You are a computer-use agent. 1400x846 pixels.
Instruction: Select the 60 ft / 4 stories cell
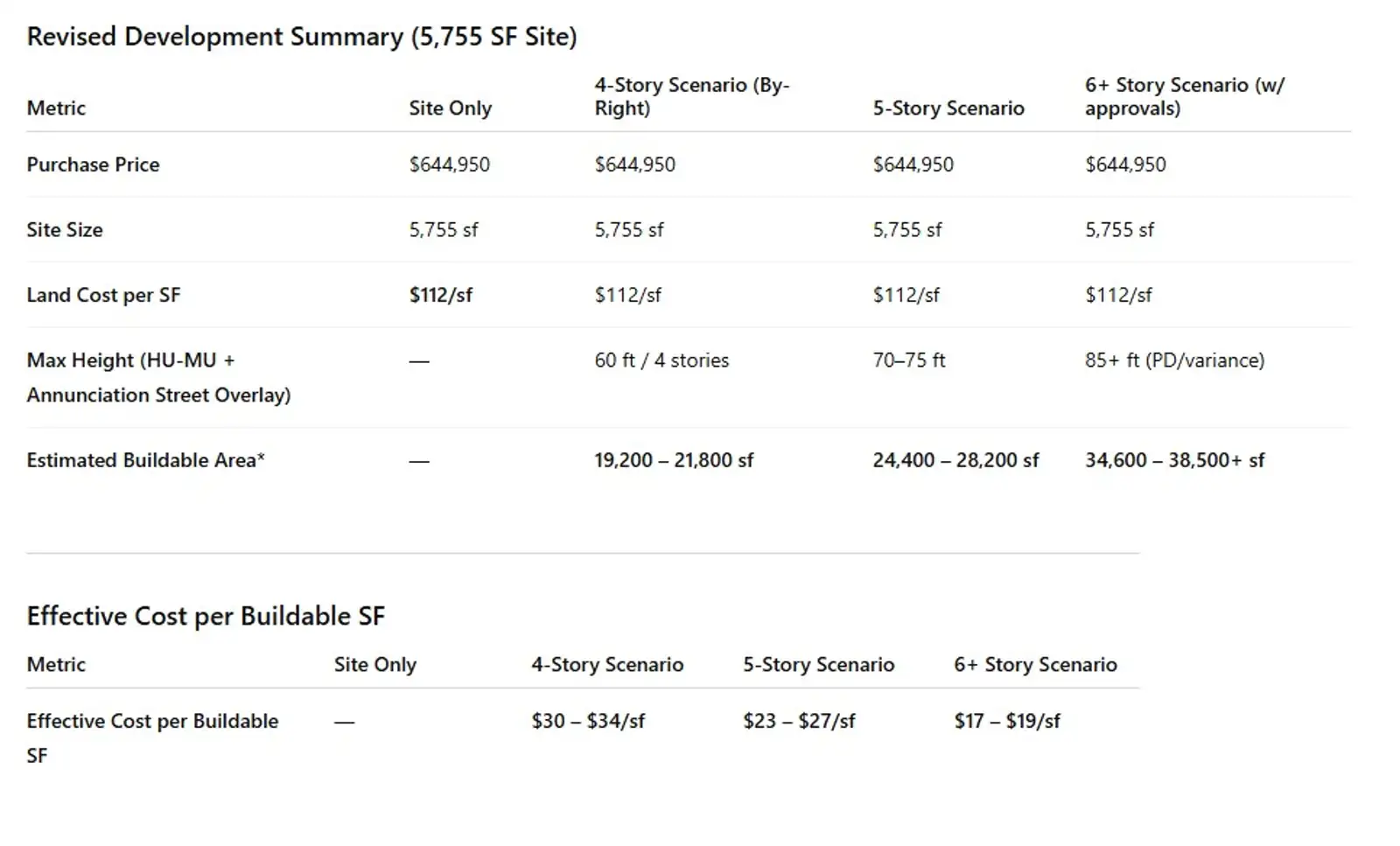pos(661,360)
